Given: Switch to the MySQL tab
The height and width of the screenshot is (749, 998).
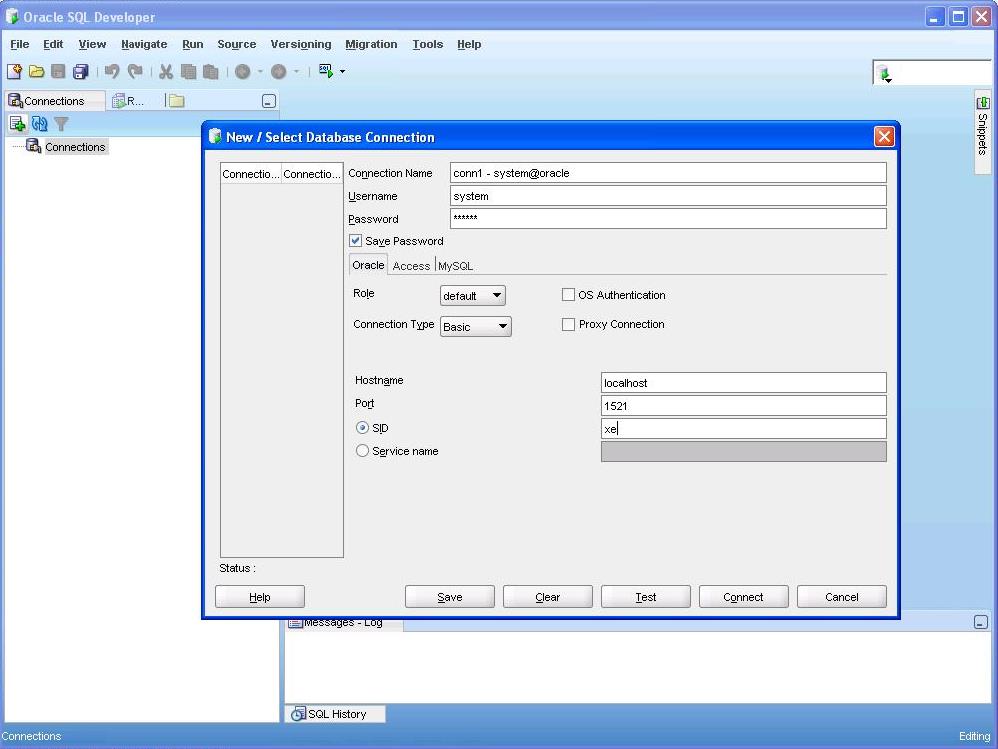Looking at the screenshot, I should 455,266.
